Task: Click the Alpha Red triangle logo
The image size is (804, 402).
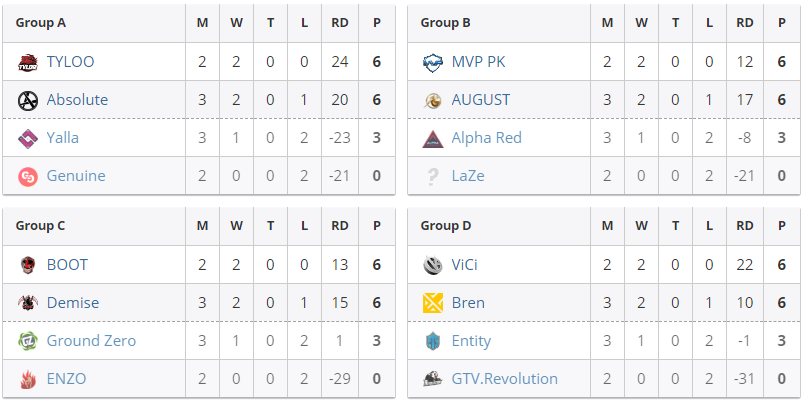Action: pyautogui.click(x=433, y=138)
